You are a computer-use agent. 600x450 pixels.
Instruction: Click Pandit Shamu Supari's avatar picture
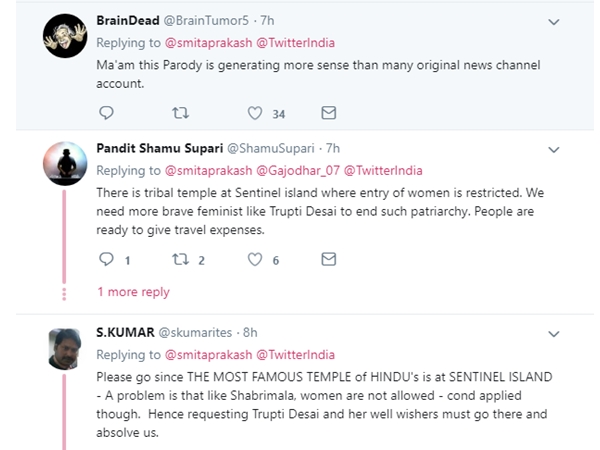click(x=65, y=164)
